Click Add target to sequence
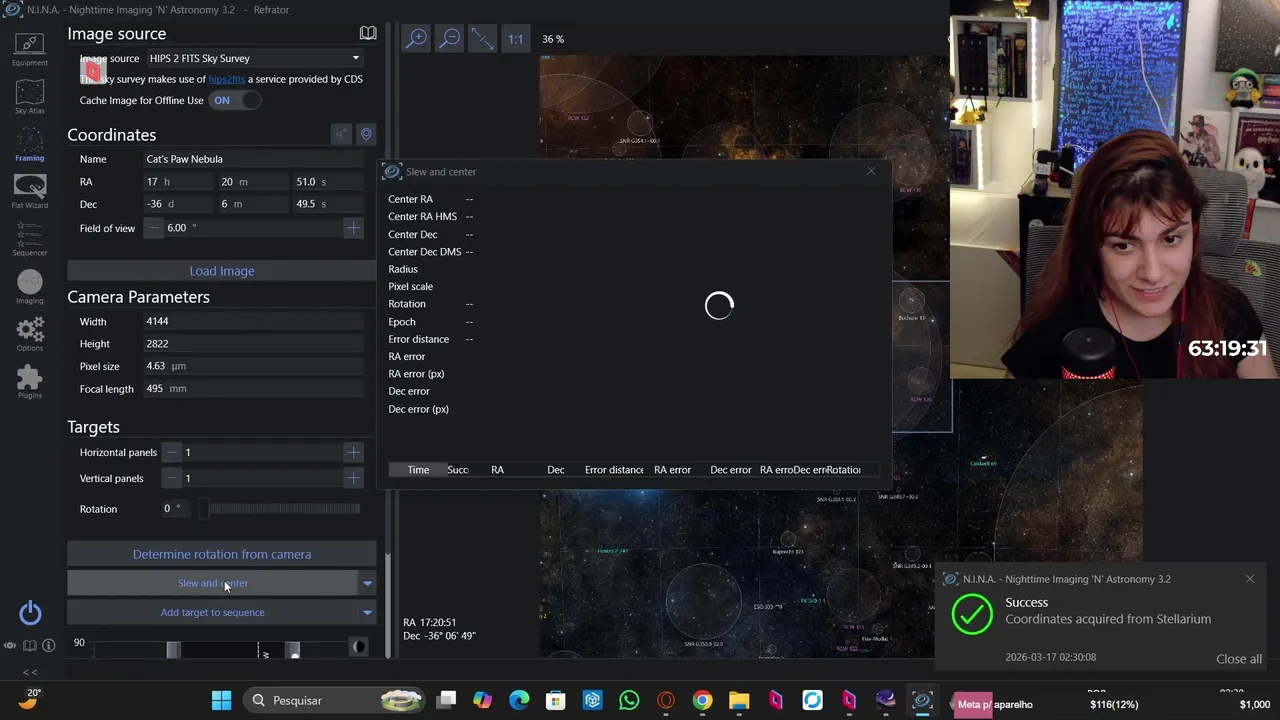Viewport: 1280px width, 720px height. click(212, 612)
